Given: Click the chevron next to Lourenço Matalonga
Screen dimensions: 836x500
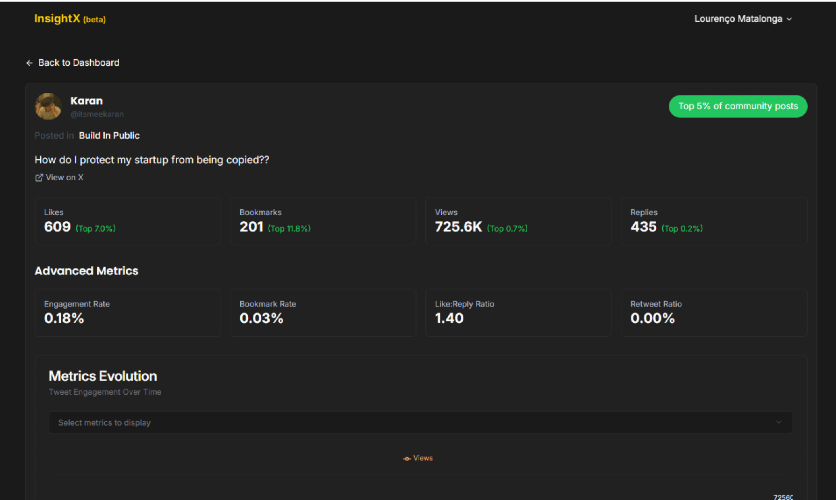Looking at the screenshot, I should [789, 19].
